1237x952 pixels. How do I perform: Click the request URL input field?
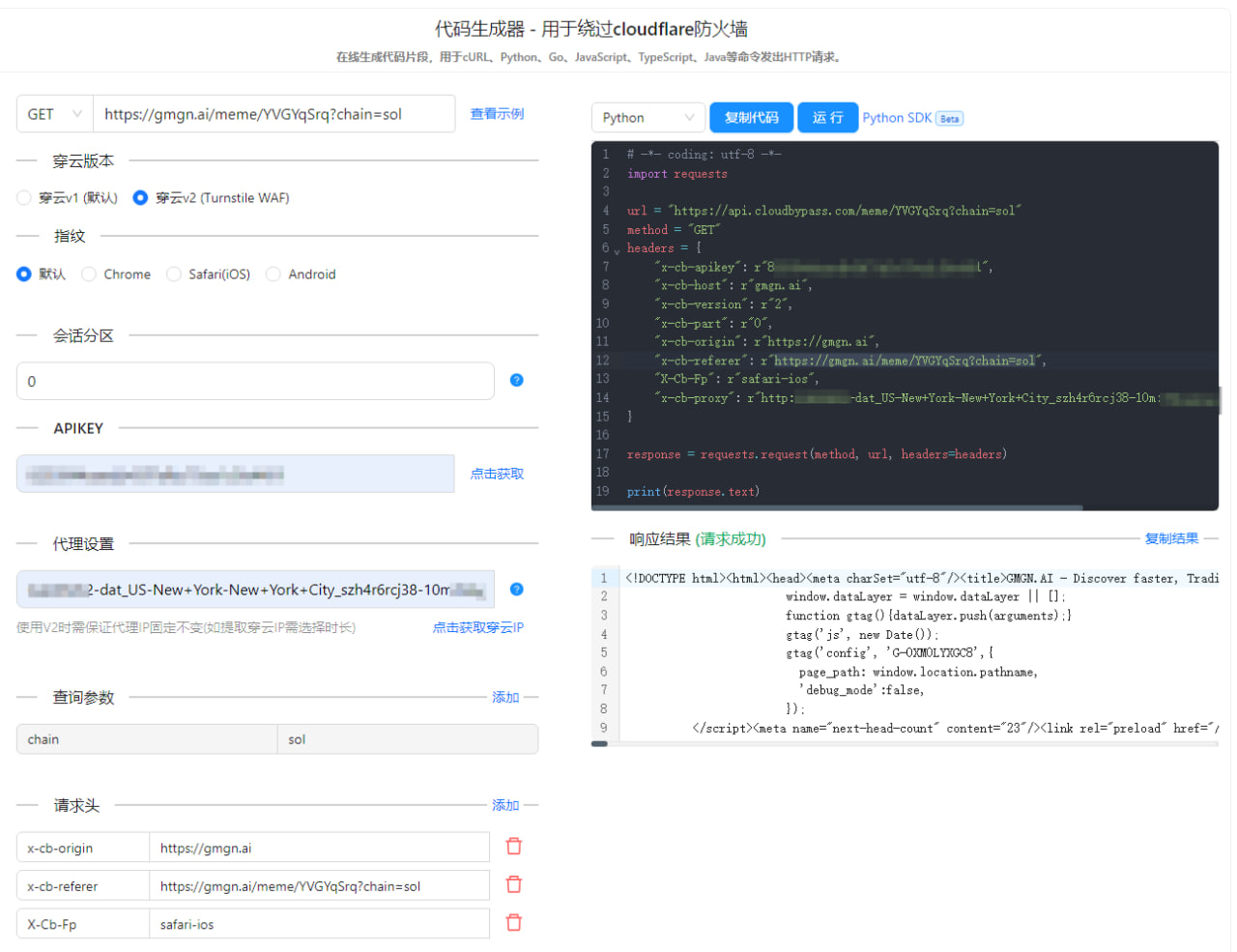tap(273, 114)
